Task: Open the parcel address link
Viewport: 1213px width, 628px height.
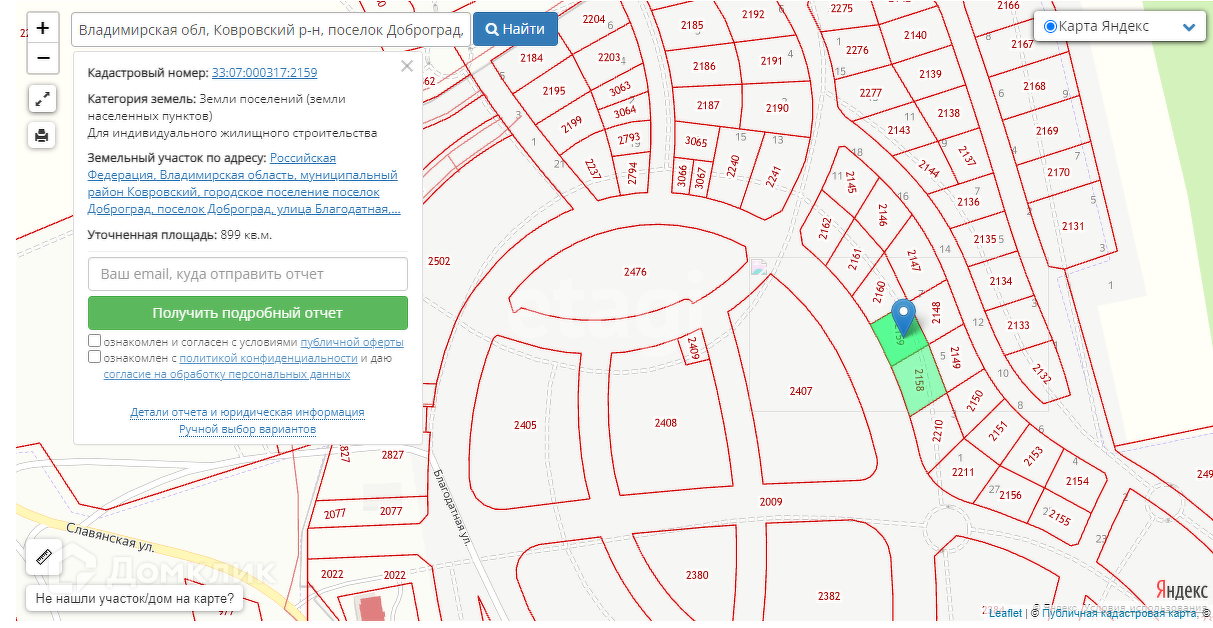Action: point(243,184)
